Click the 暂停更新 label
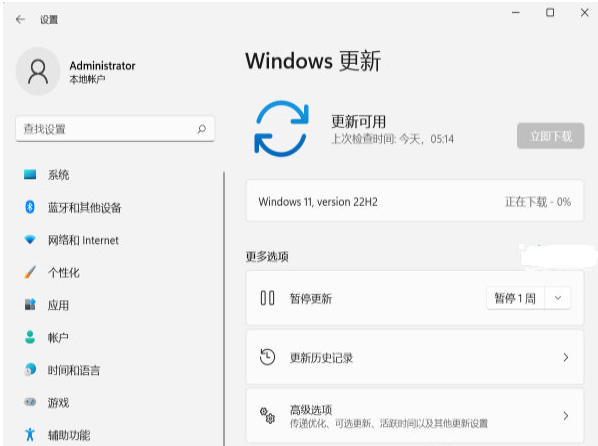Image resolution: width=598 pixels, height=446 pixels. pos(311,298)
